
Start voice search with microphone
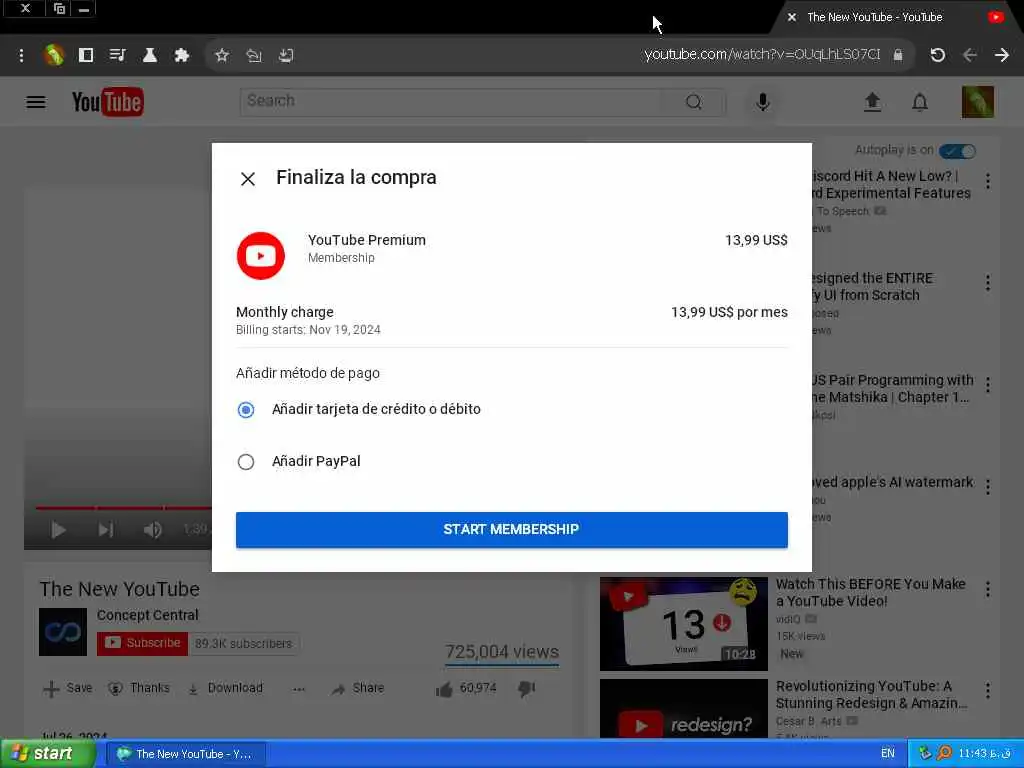point(763,102)
